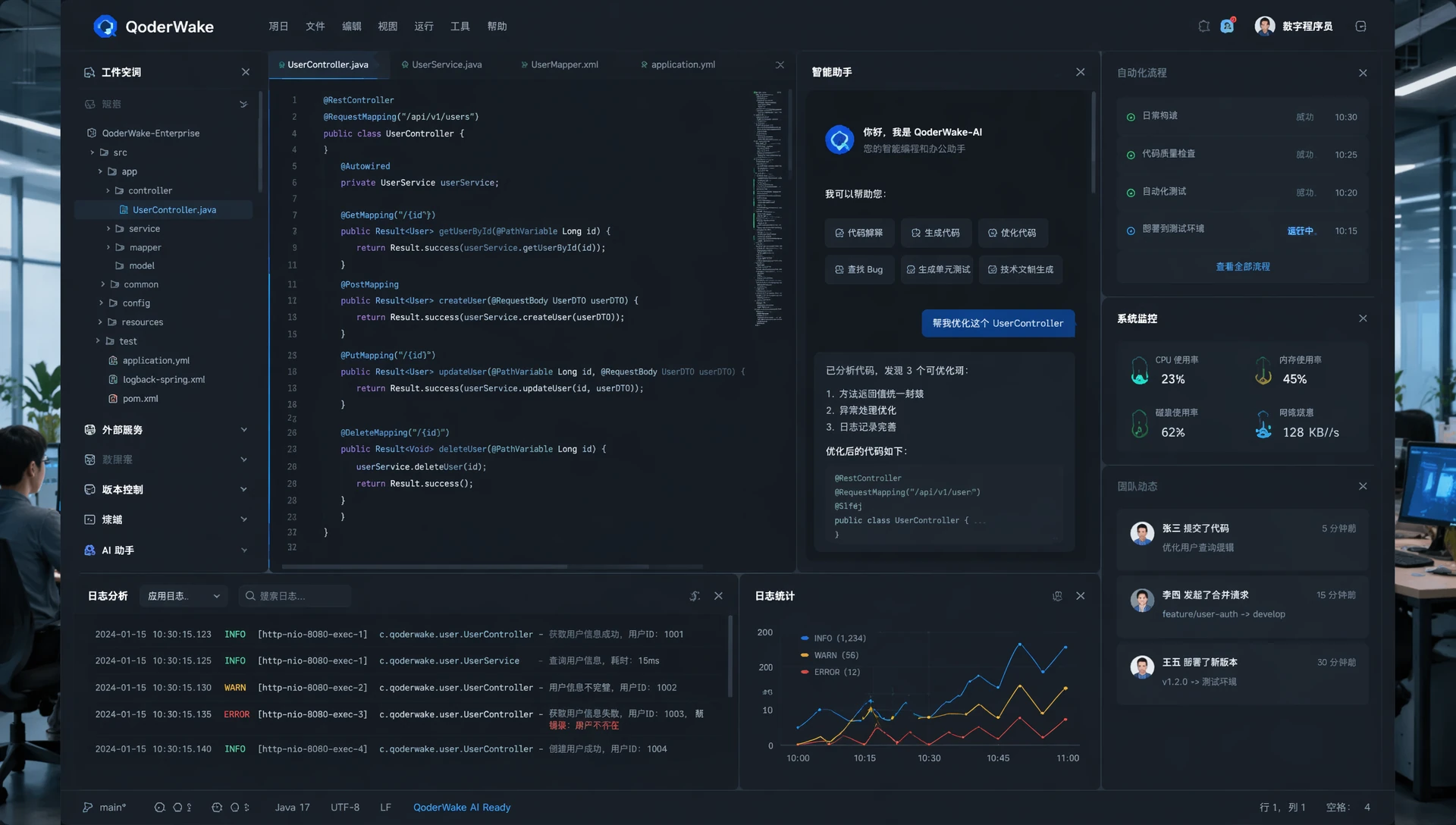
Task: Toggle the WARN series in chart legend
Action: point(829,655)
